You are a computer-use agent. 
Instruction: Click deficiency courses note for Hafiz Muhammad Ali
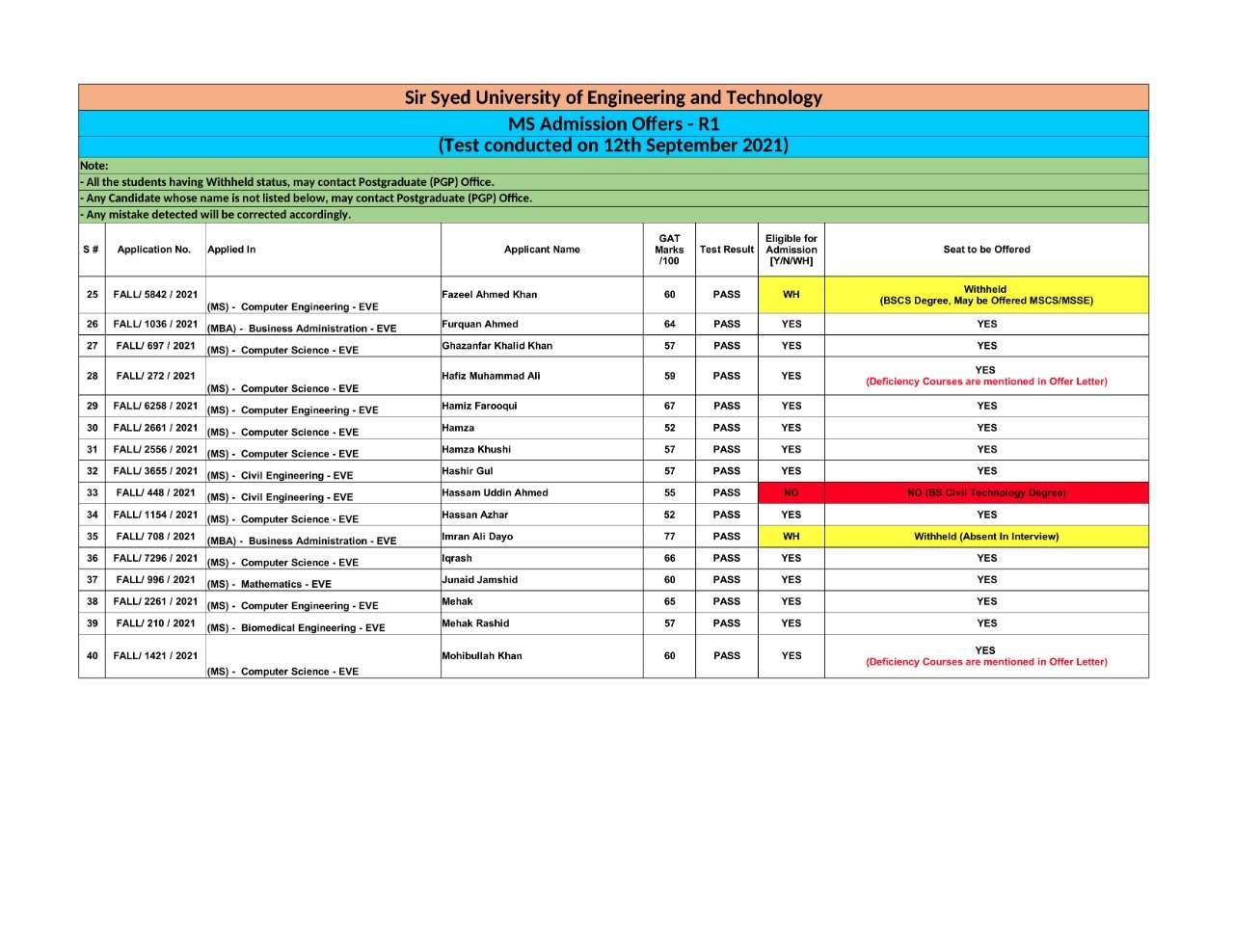tap(986, 382)
